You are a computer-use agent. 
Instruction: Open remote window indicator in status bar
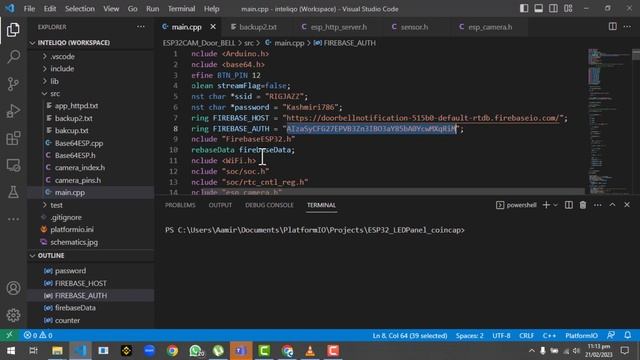click(x=9, y=335)
